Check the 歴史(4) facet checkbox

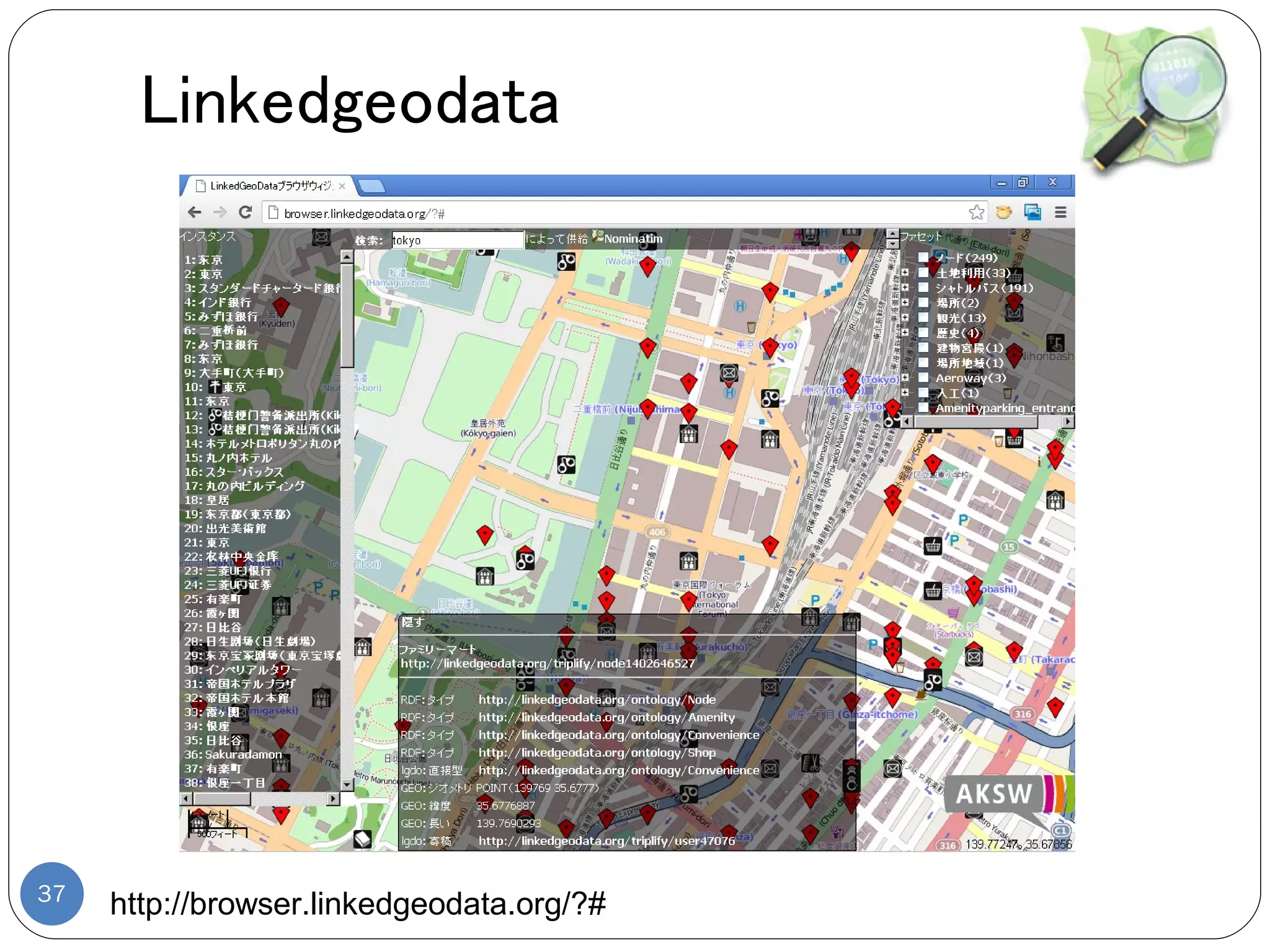pos(923,332)
